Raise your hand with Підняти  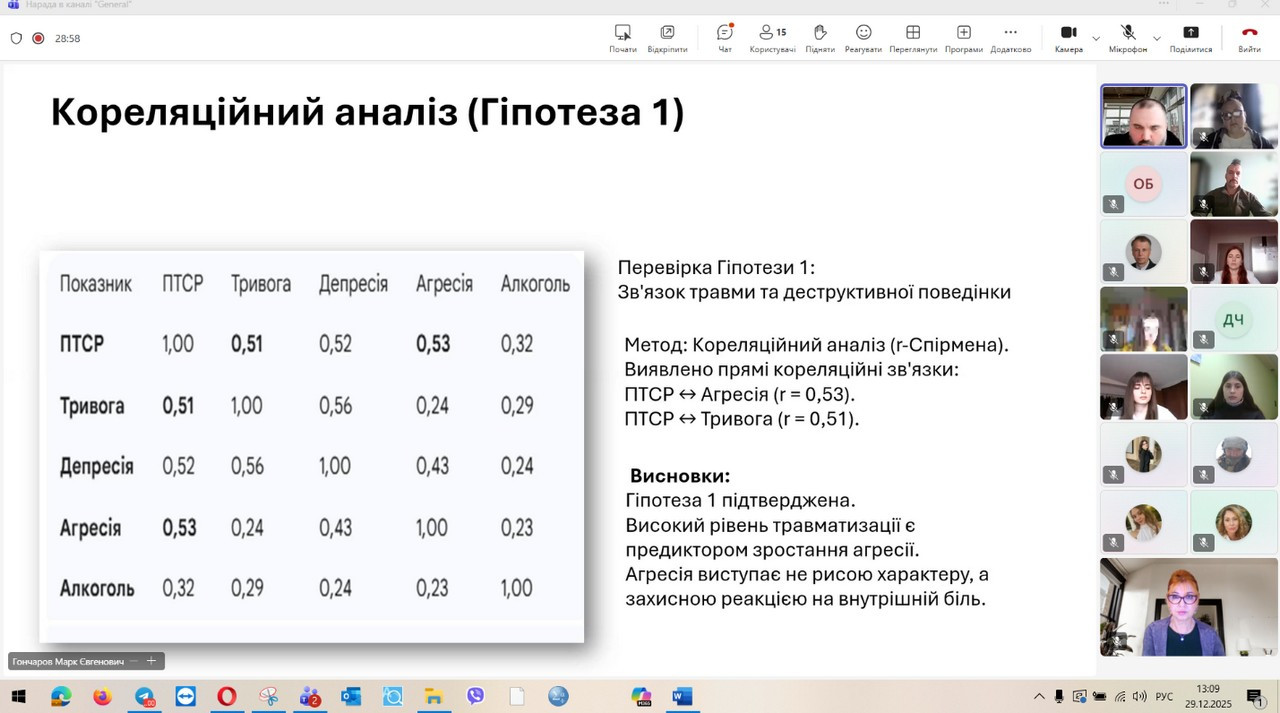(820, 38)
